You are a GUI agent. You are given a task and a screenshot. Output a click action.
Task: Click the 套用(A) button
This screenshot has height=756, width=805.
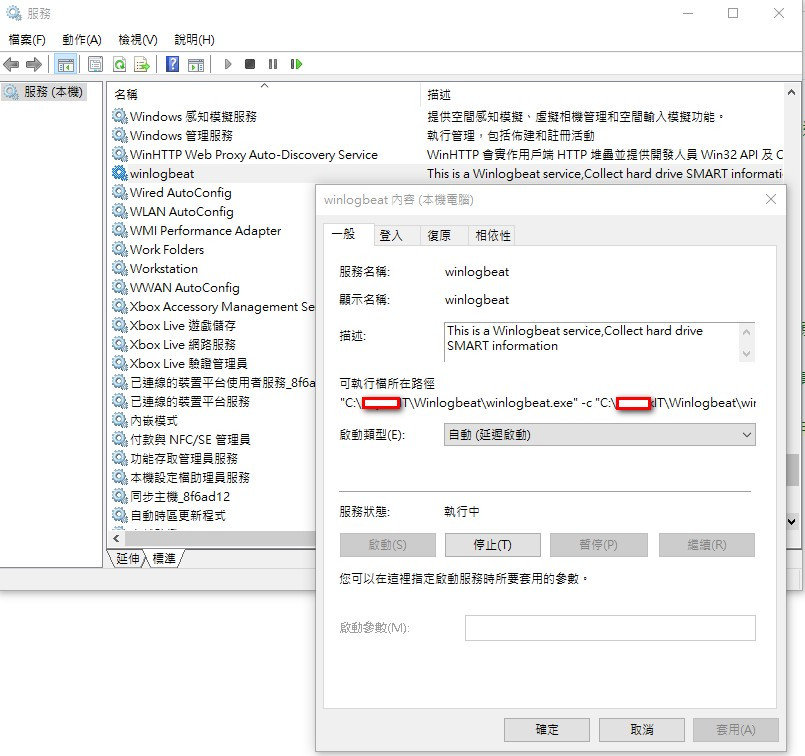[x=736, y=729]
